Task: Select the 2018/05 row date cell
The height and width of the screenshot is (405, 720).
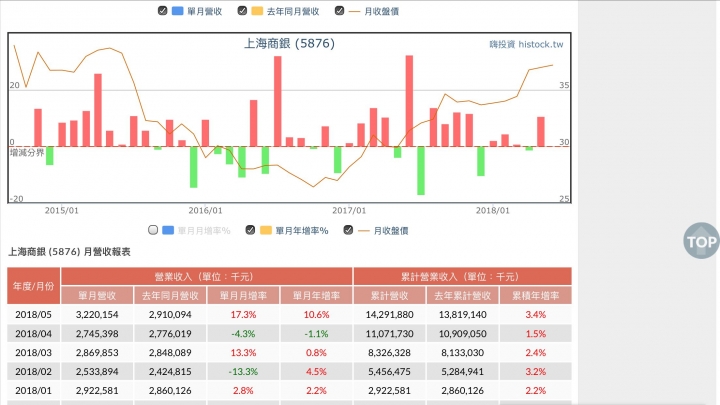Action: click(33, 315)
